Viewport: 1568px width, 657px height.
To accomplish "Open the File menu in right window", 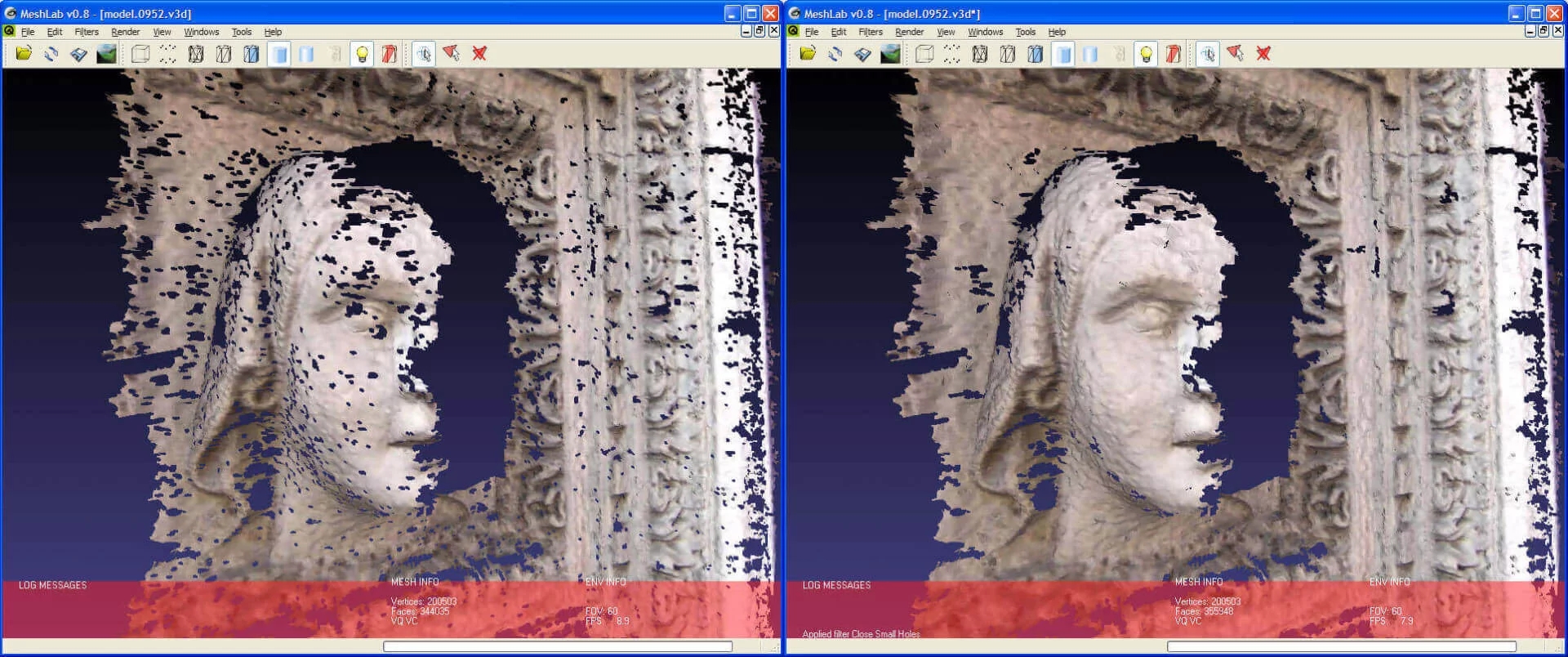I will pyautogui.click(x=812, y=32).
